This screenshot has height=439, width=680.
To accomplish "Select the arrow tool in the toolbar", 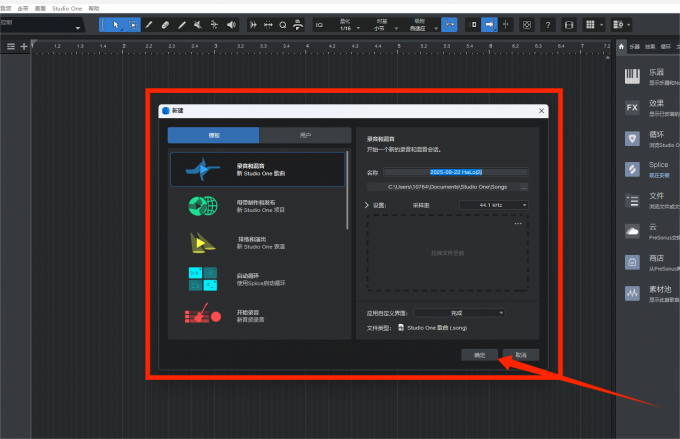I will point(116,24).
